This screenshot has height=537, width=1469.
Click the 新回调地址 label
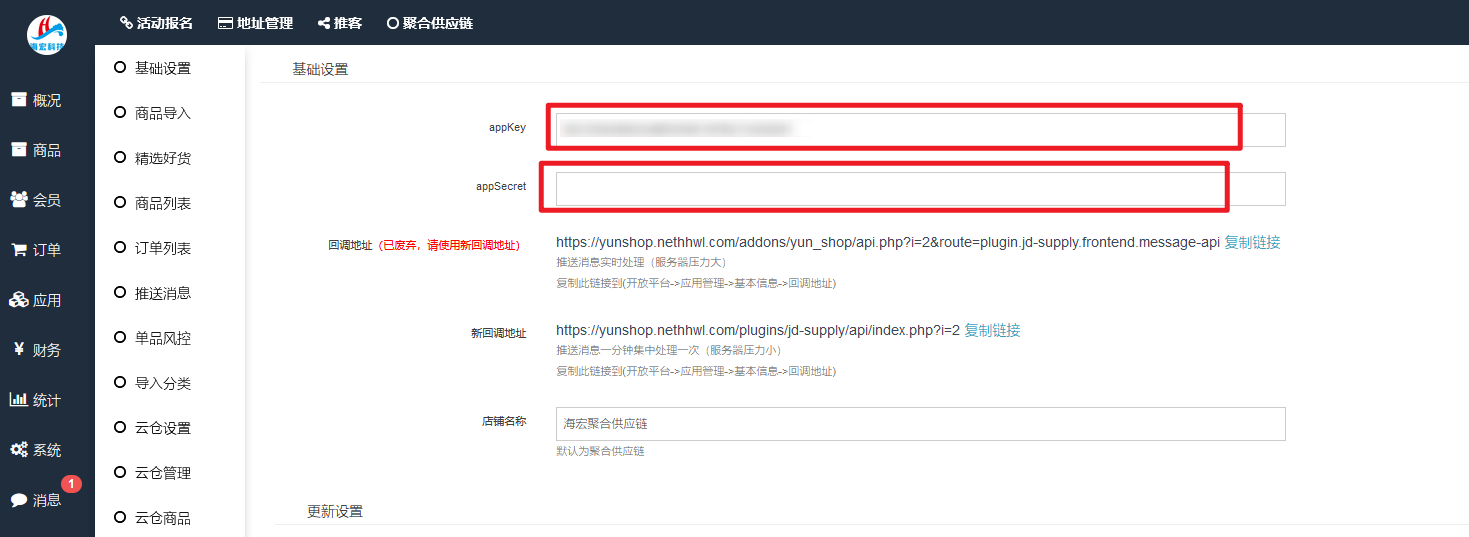pos(498,333)
